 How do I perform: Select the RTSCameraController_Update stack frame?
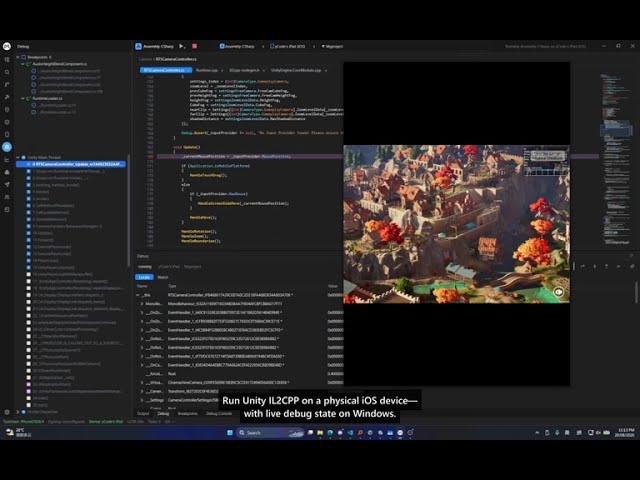pyautogui.click(x=71, y=164)
